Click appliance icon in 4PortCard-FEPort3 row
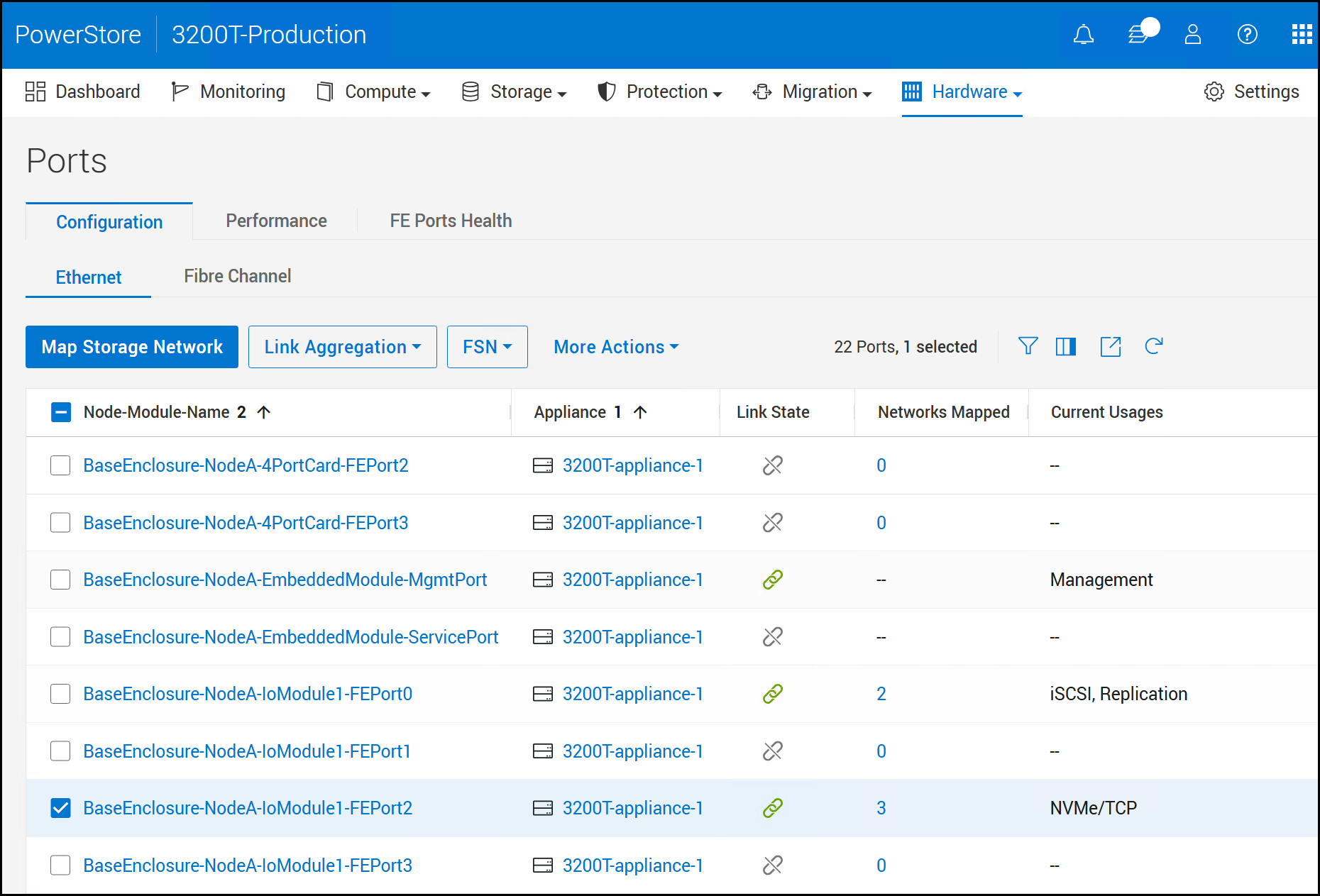The image size is (1320, 896). point(543,523)
